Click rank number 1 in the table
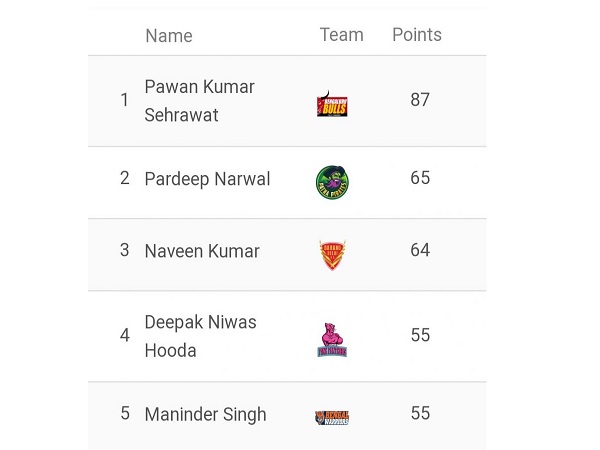 tap(124, 100)
